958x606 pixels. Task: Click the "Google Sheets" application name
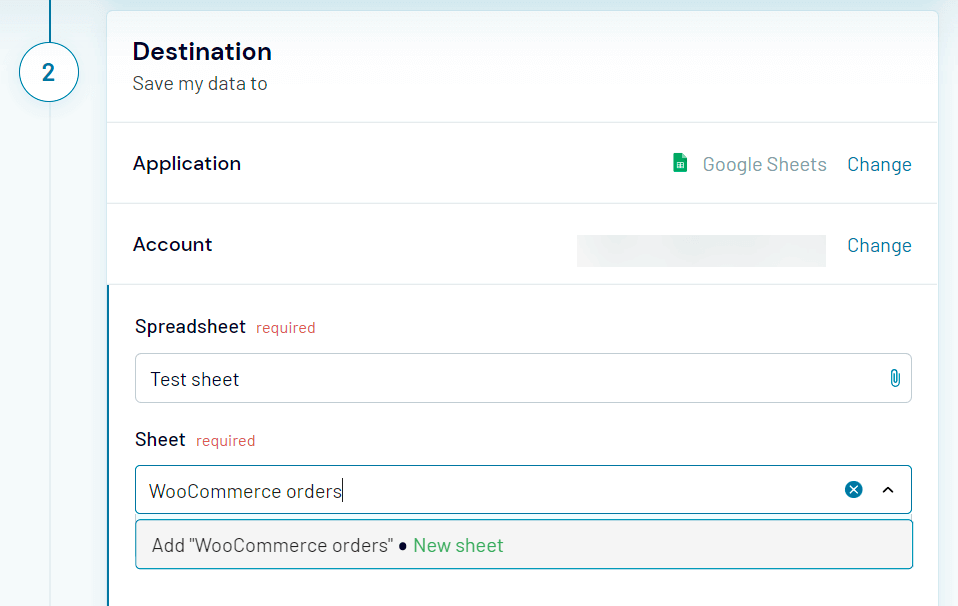point(764,164)
